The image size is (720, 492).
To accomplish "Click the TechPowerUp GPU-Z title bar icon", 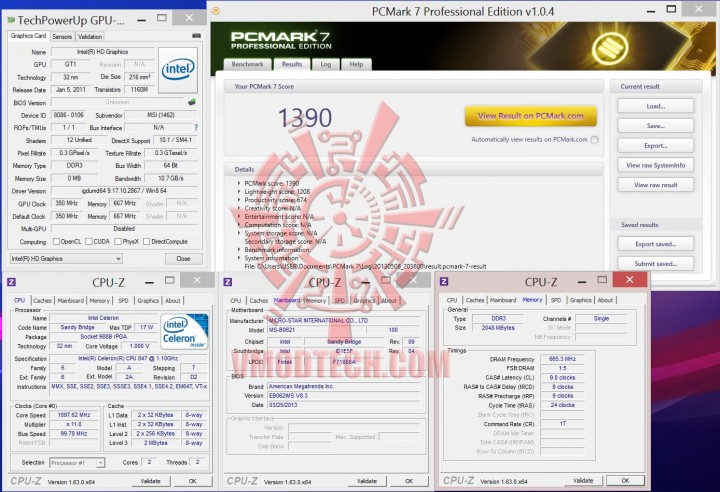I will [11, 20].
